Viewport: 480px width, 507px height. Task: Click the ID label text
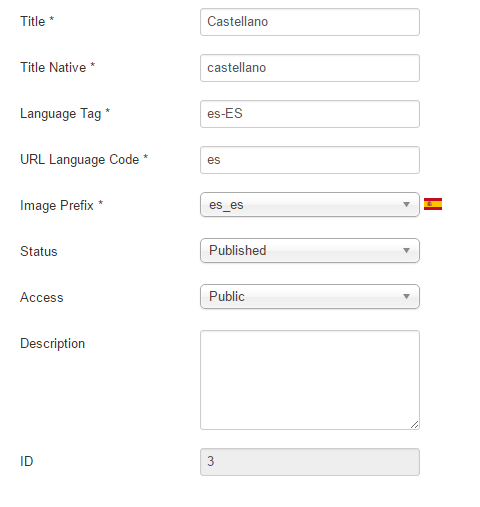(27, 461)
